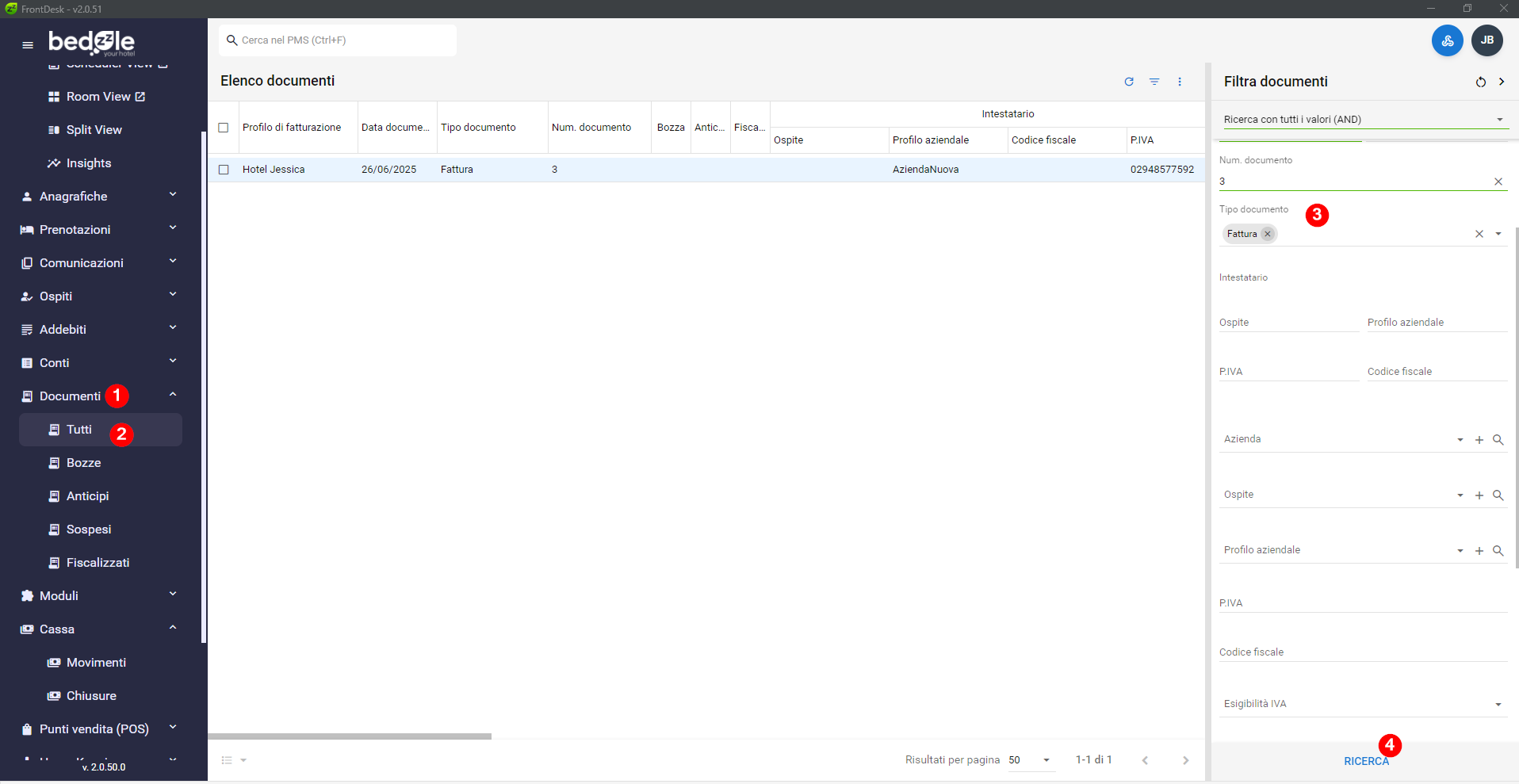Collapse the Filtra documenti panel arrow

[1502, 82]
